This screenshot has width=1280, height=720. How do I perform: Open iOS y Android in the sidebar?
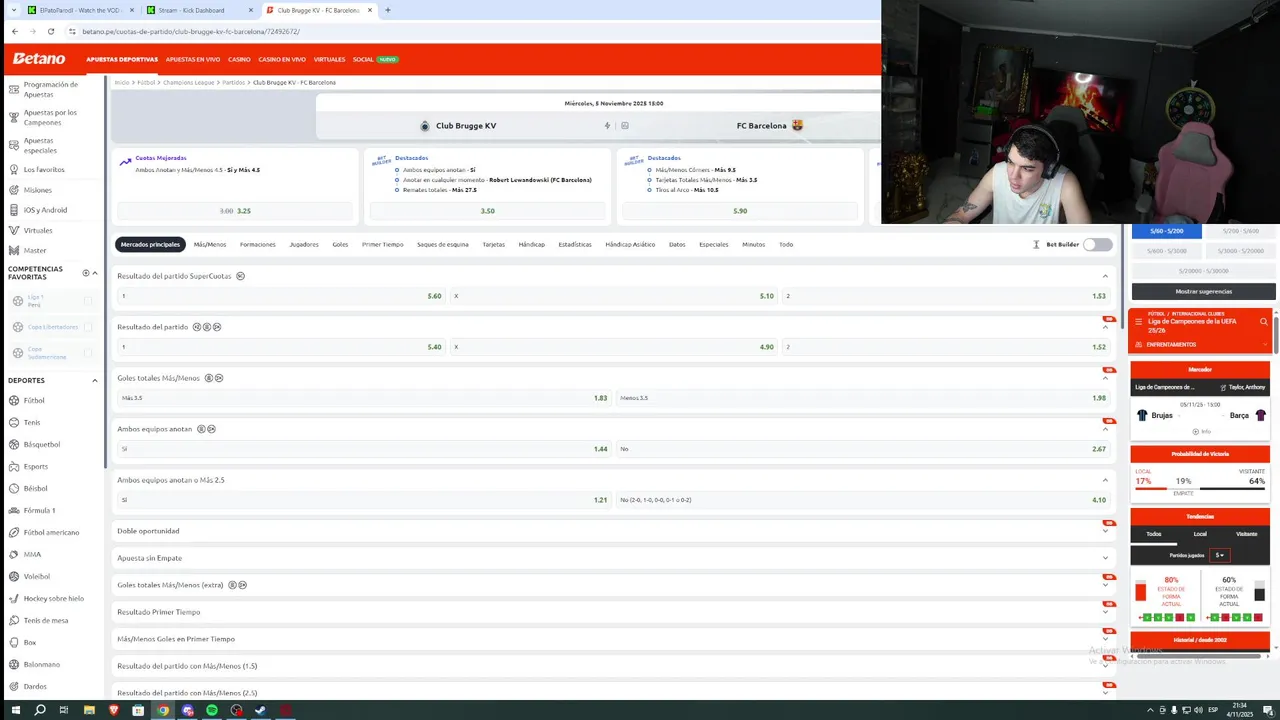[45, 210]
